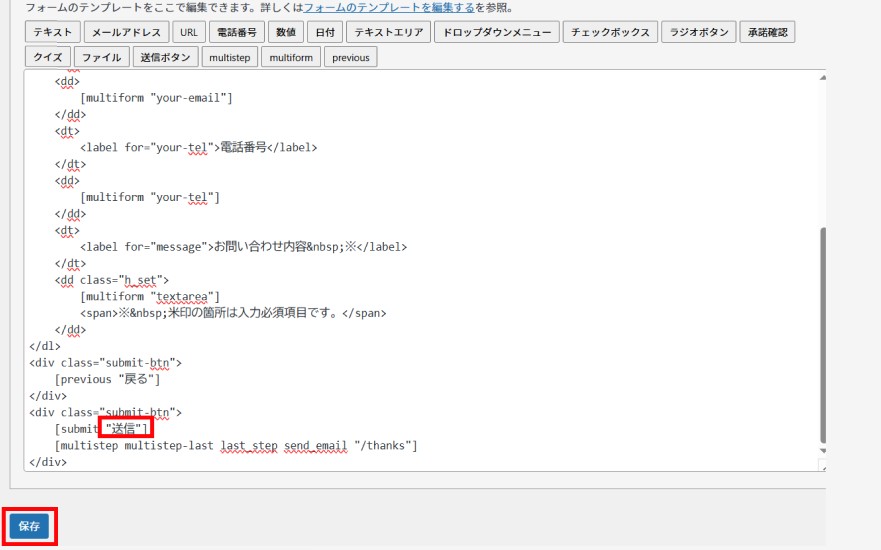
Task: Insert a ファイル upload tag
Action: pyautogui.click(x=102, y=57)
